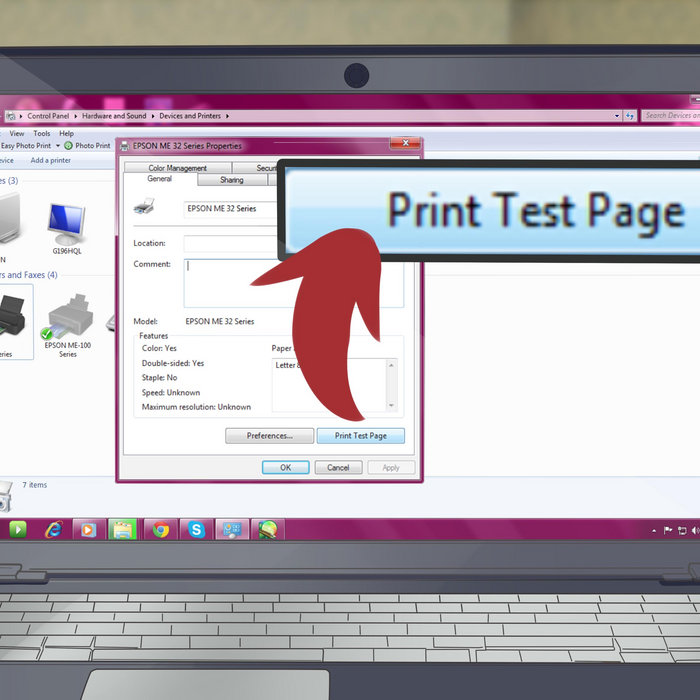
Task: Select the Letter paper entry
Action: pos(286,365)
